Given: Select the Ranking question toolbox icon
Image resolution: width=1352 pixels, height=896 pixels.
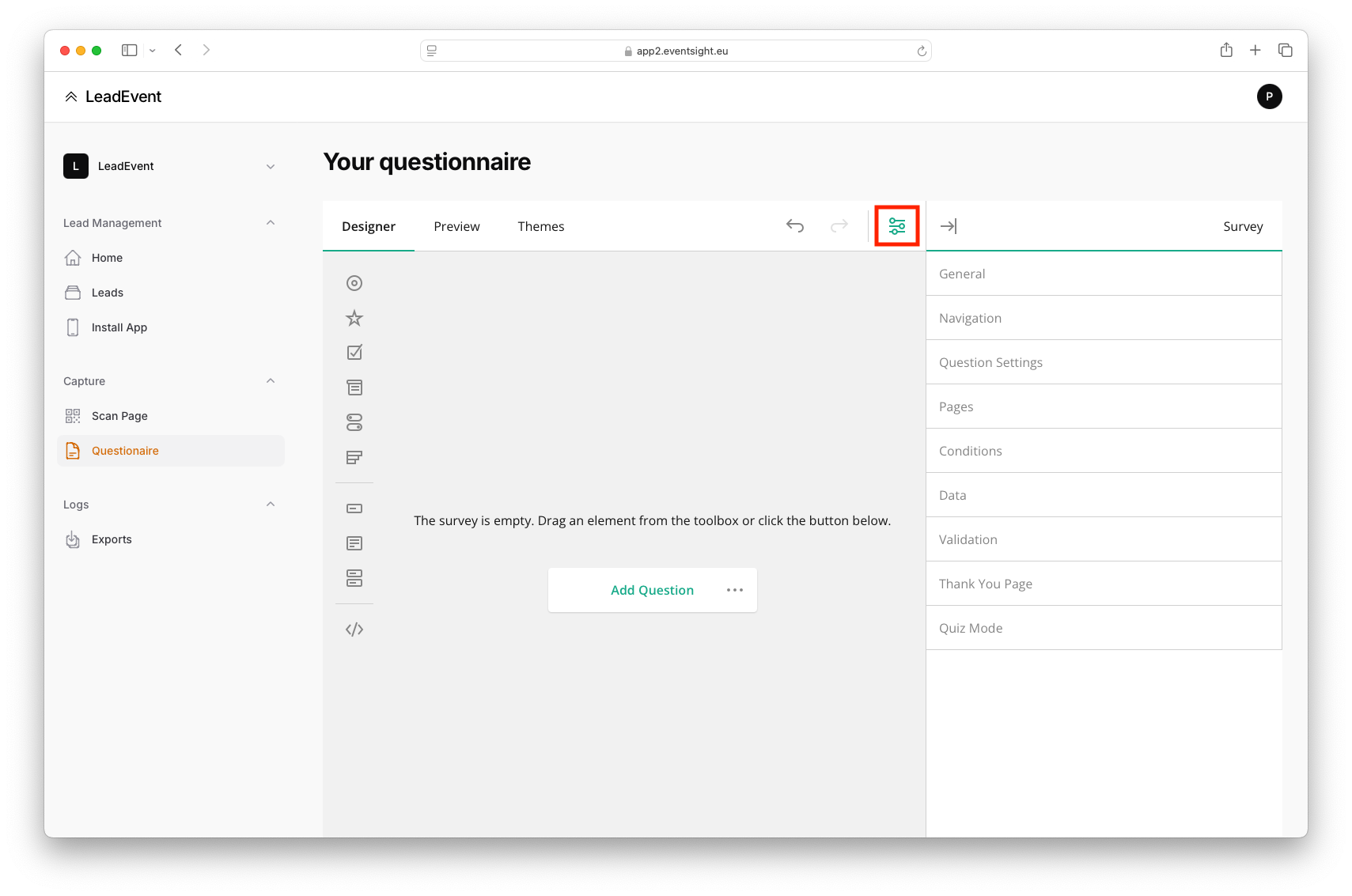Looking at the screenshot, I should (x=354, y=457).
